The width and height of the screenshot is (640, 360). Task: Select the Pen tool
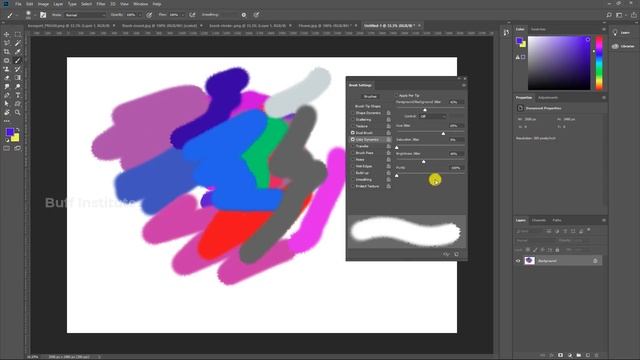7,95
